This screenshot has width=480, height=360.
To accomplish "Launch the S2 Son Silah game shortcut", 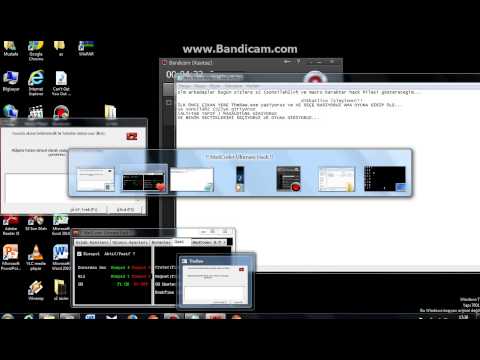I will (36, 224).
